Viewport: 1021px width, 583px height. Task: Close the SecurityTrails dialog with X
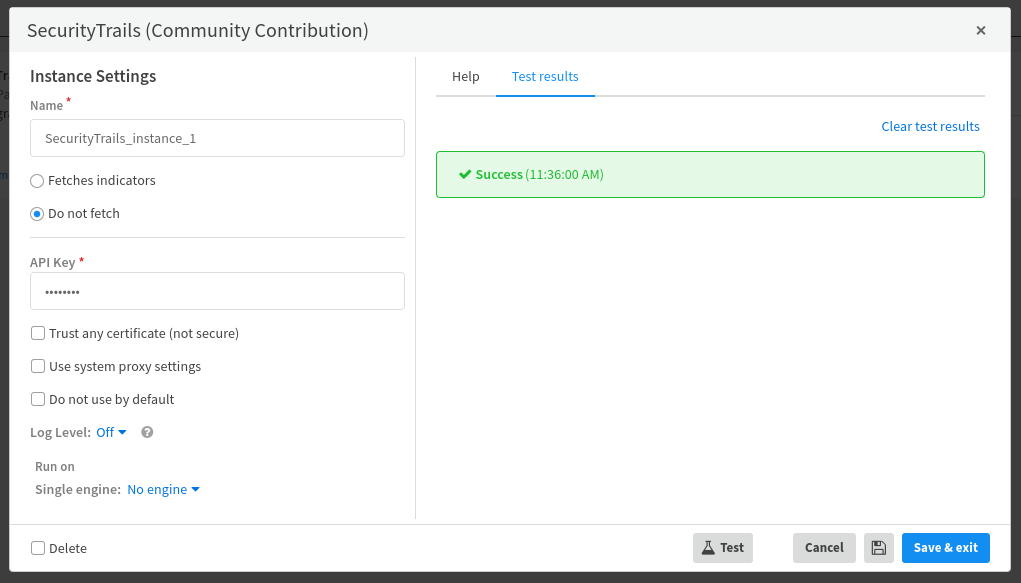981,31
